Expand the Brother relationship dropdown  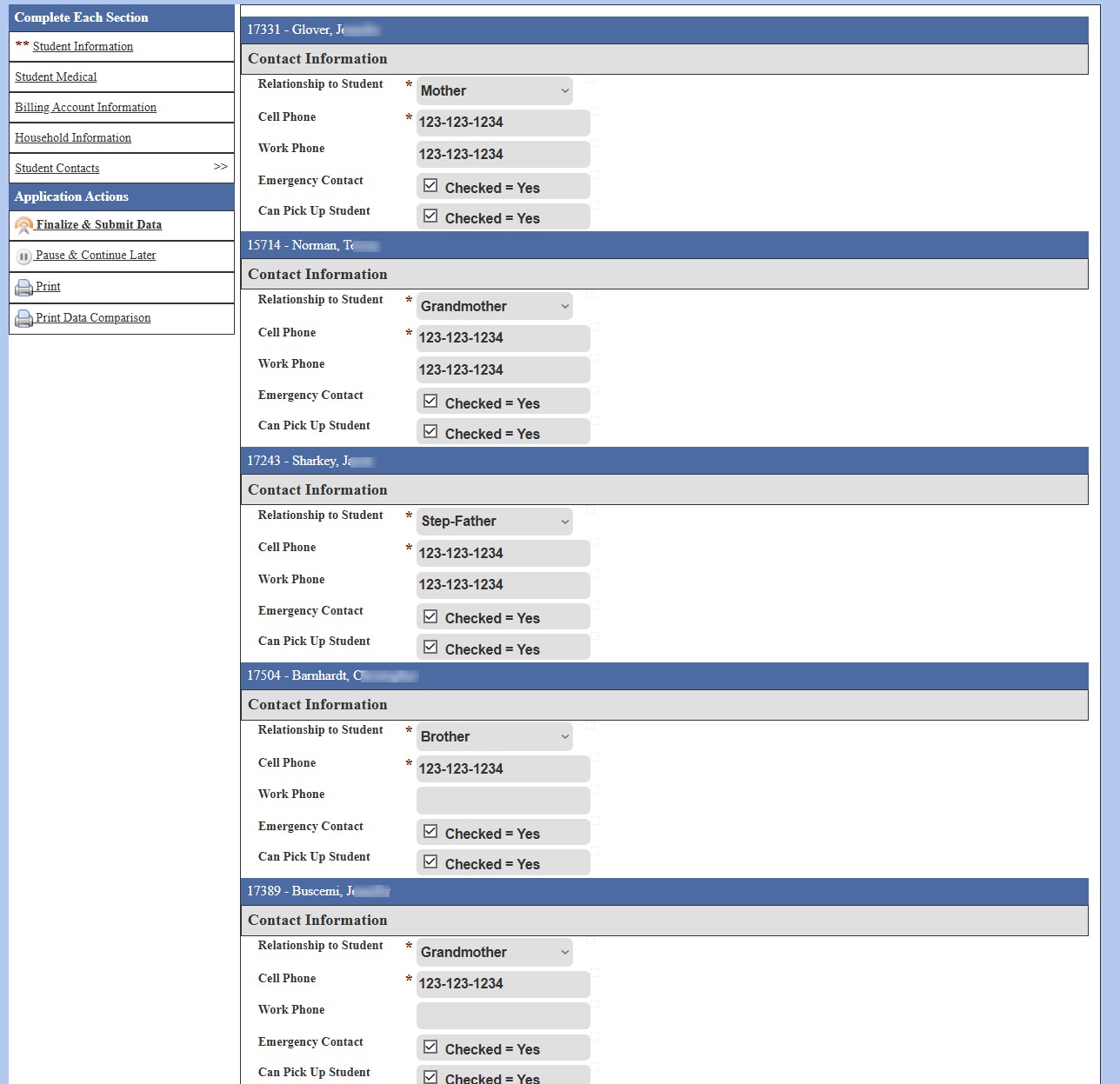click(495, 736)
